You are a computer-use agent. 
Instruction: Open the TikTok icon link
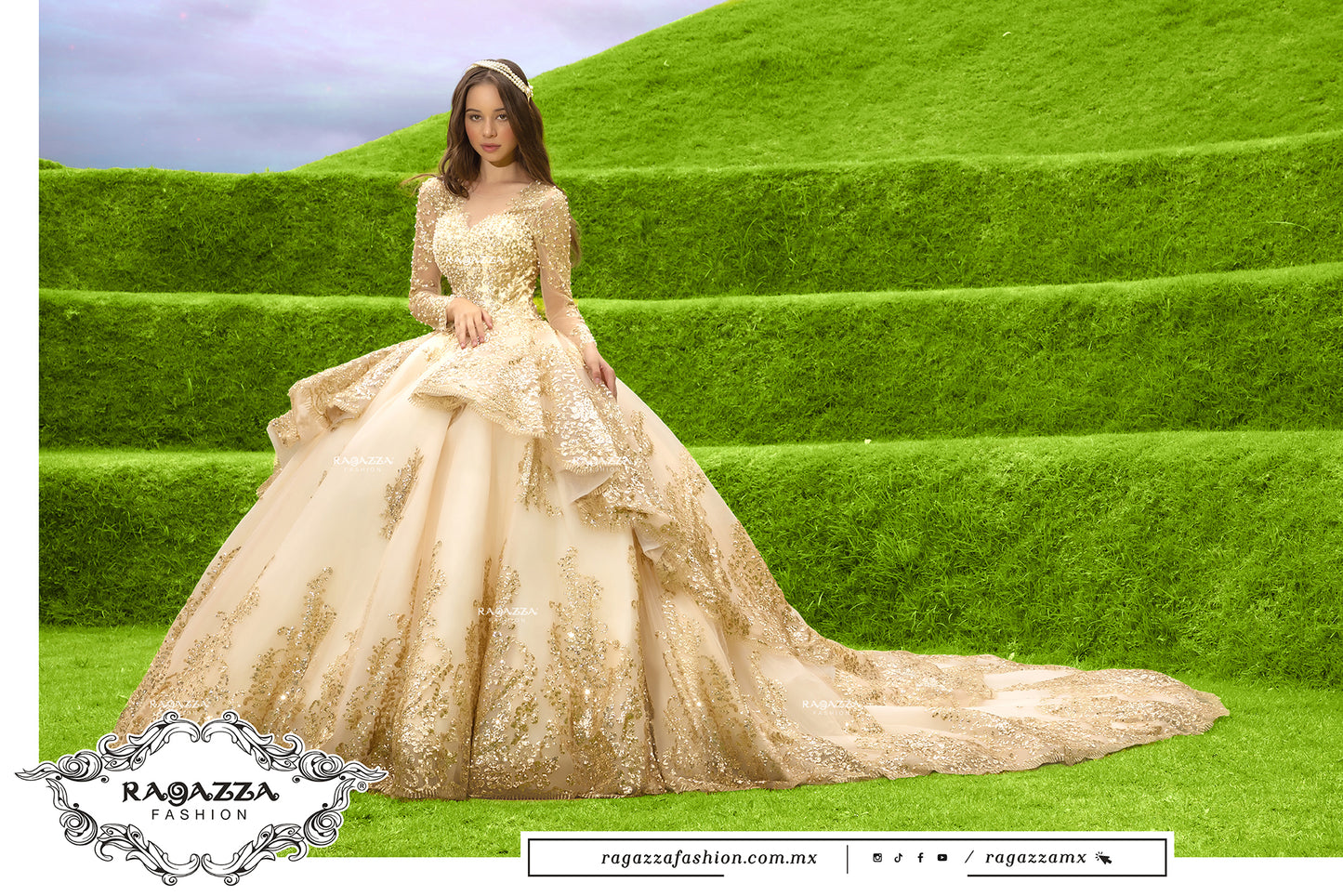[x=898, y=857]
